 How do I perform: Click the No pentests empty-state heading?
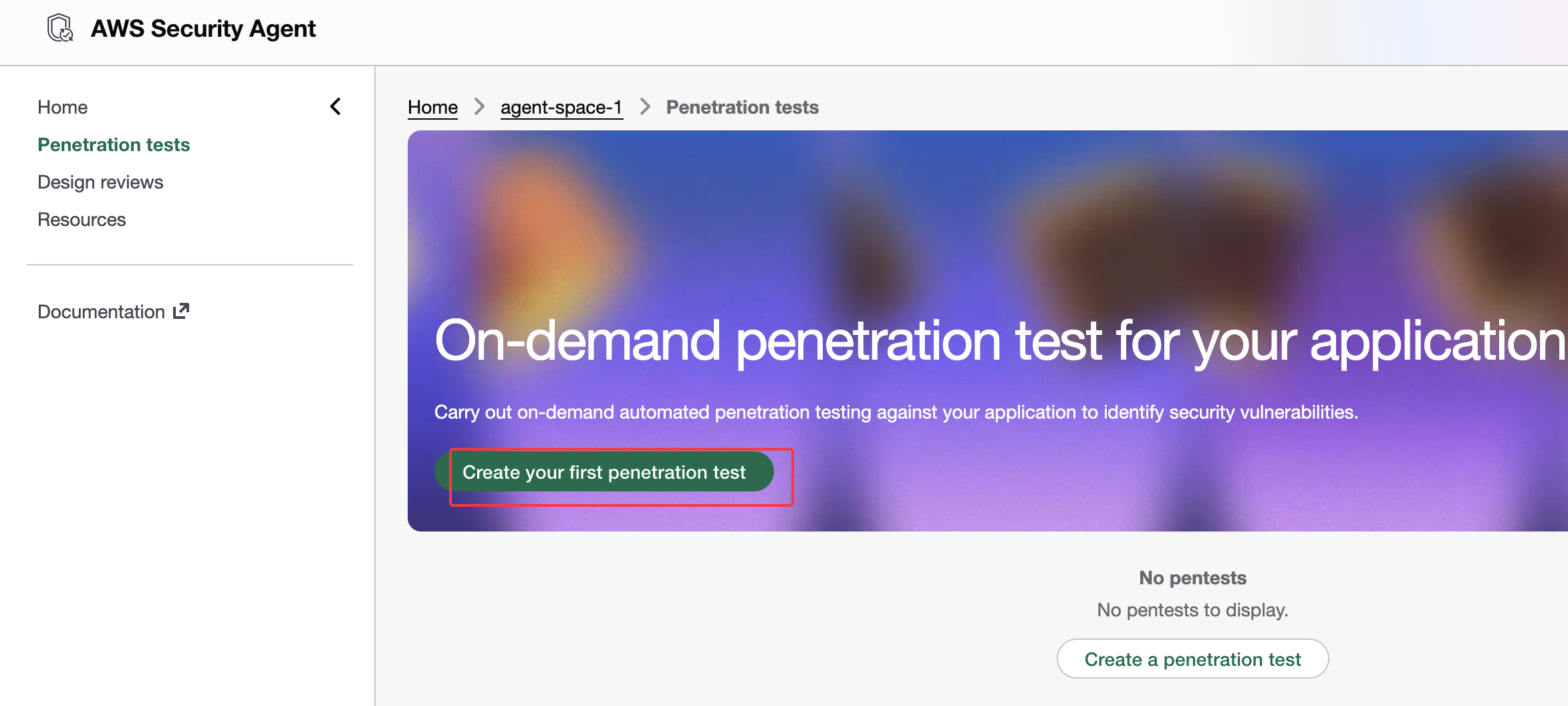point(1192,578)
